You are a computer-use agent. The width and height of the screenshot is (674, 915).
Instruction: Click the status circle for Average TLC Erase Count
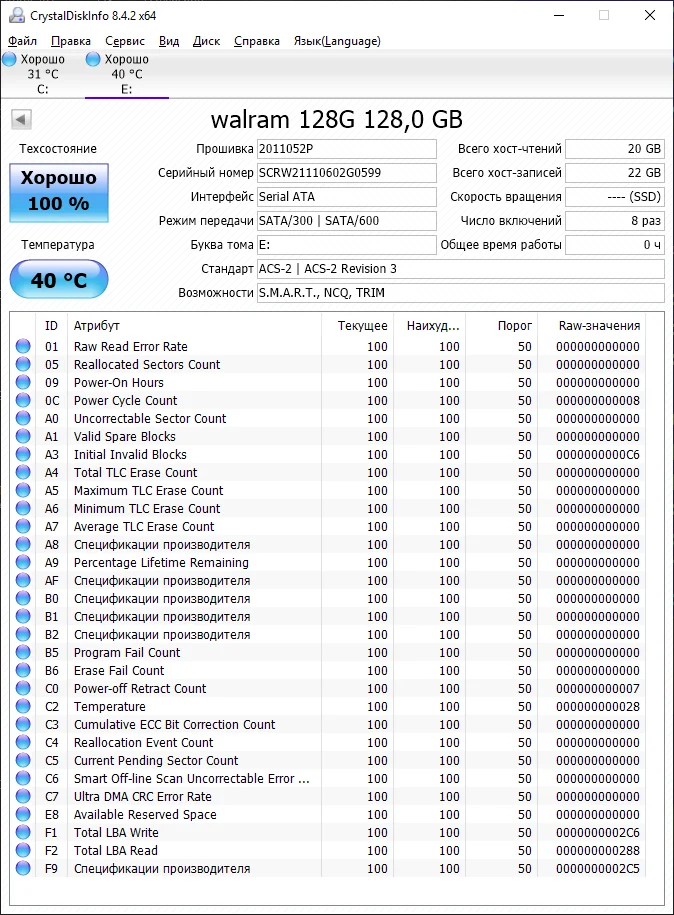(x=23, y=526)
